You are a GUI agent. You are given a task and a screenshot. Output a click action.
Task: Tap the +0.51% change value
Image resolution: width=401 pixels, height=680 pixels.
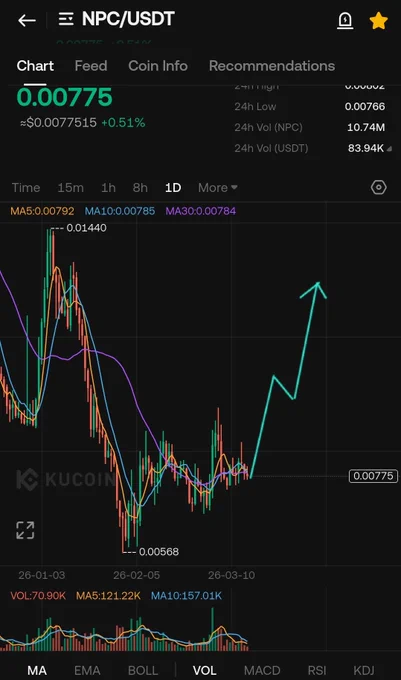click(123, 123)
